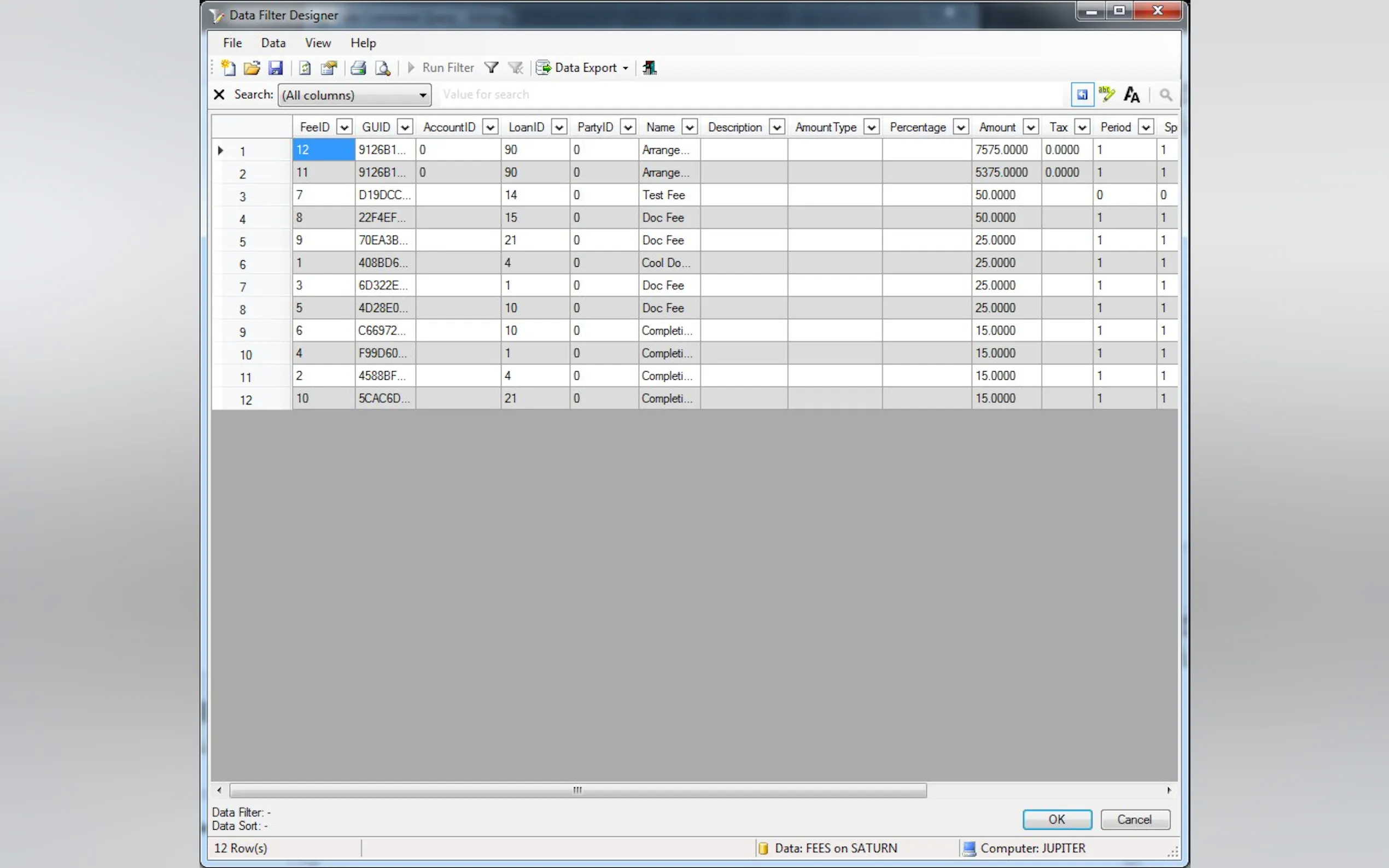Click the Save floppy disk icon
Viewport: 1389px width, 868px height.
[x=276, y=68]
